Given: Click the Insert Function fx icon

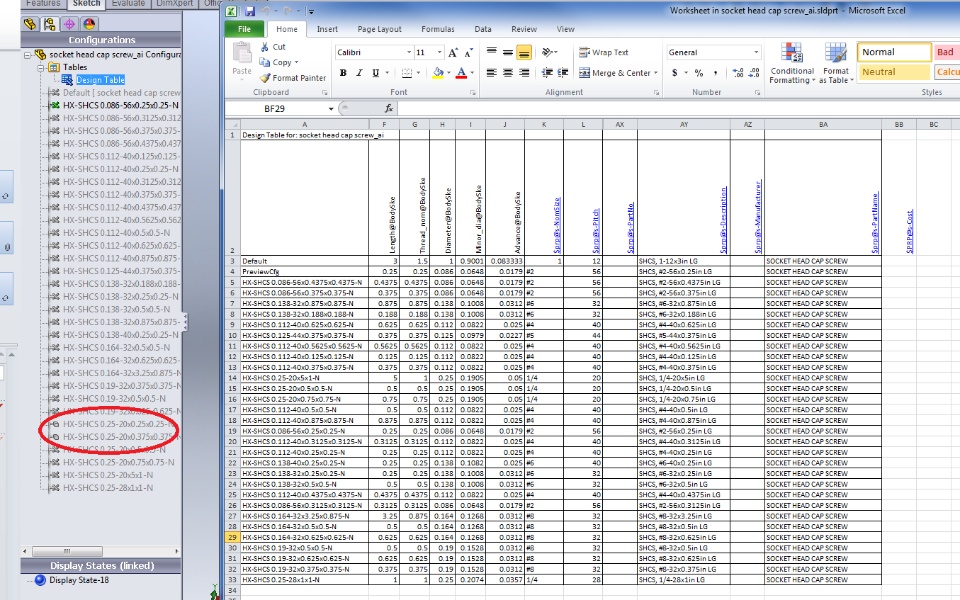Looking at the screenshot, I should [x=389, y=108].
